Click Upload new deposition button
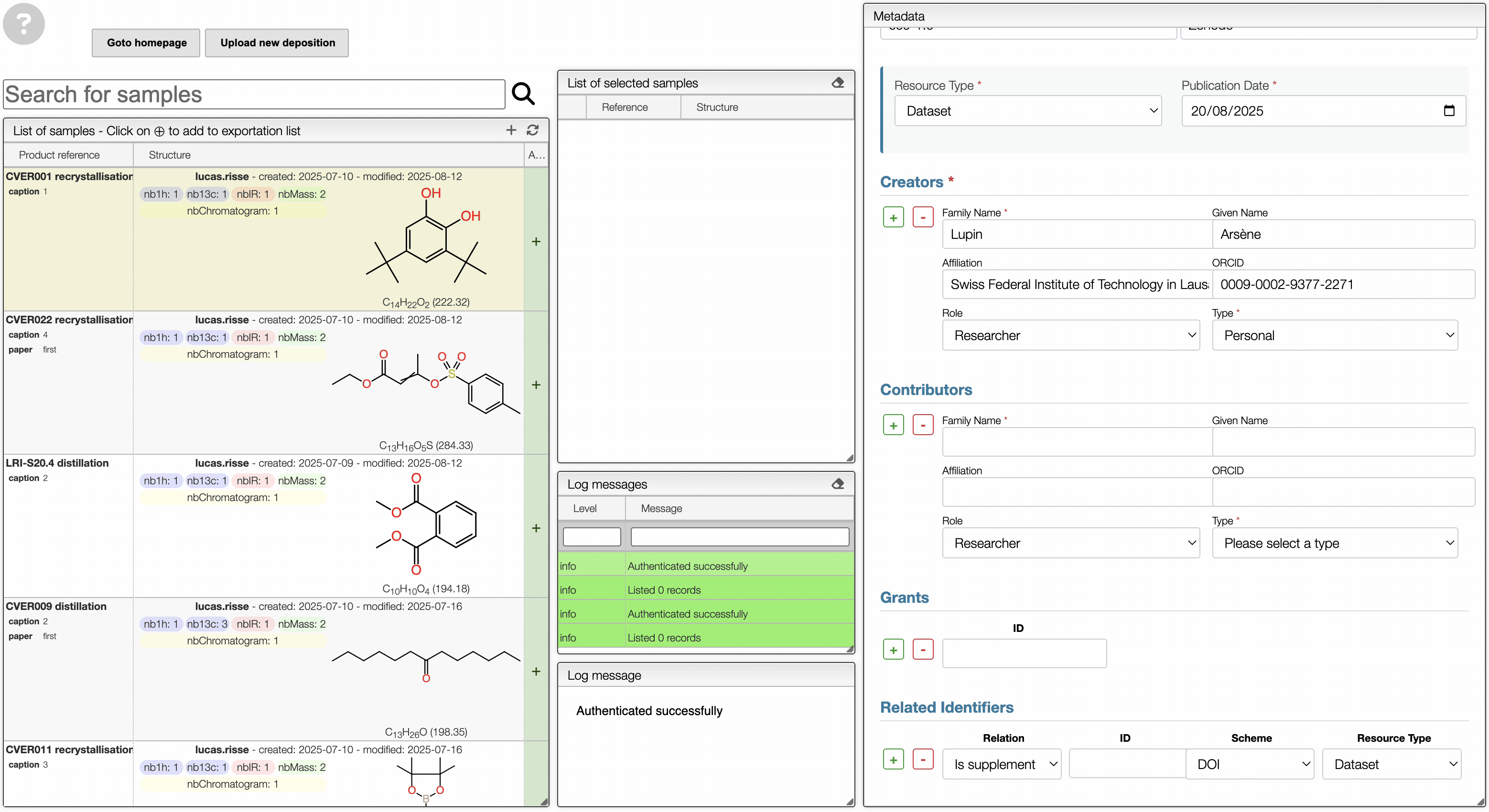The image size is (1489, 812). click(278, 43)
